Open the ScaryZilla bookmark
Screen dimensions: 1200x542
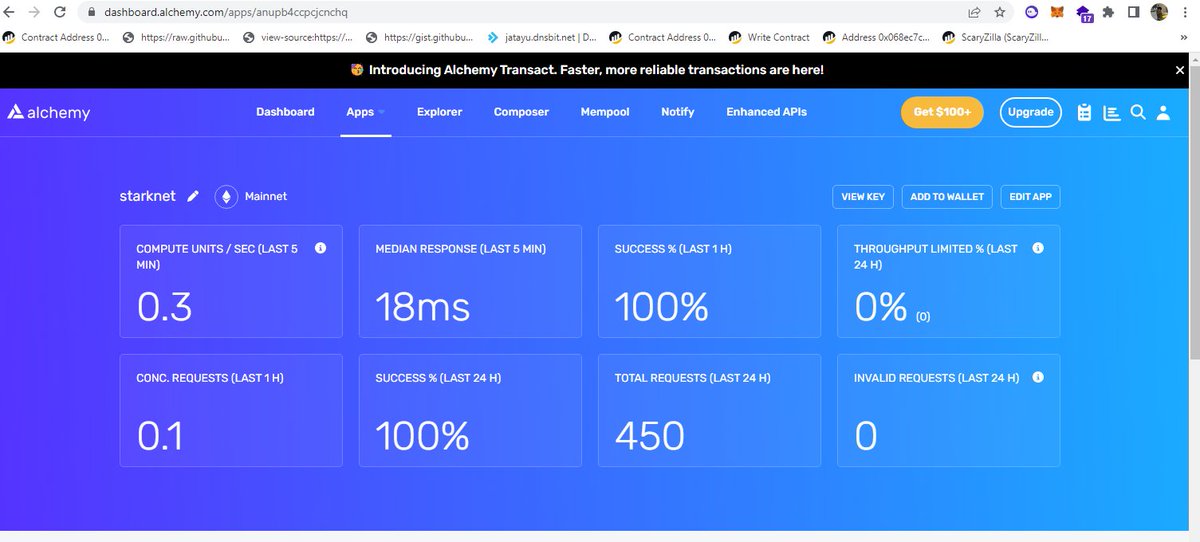point(996,38)
